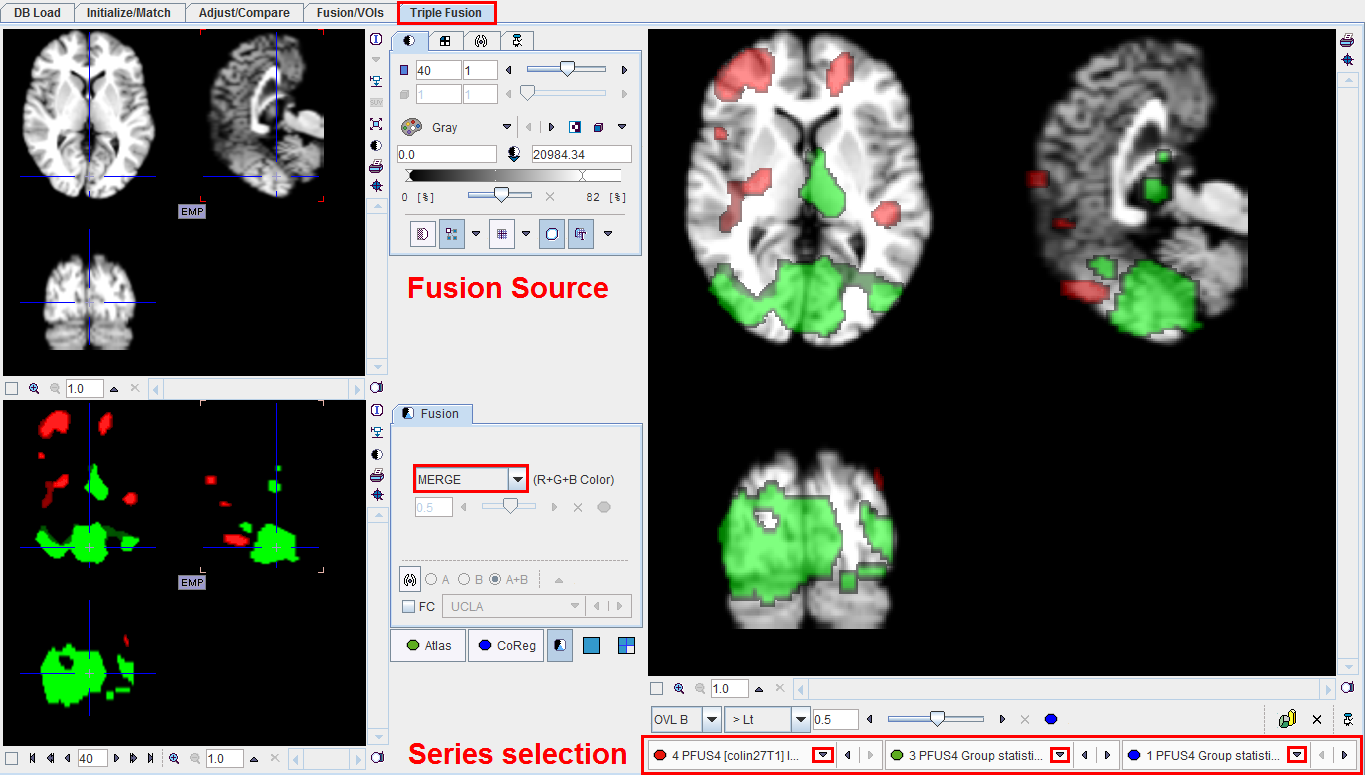Click the full-extent frame icon in top-left sidebar

[x=376, y=124]
